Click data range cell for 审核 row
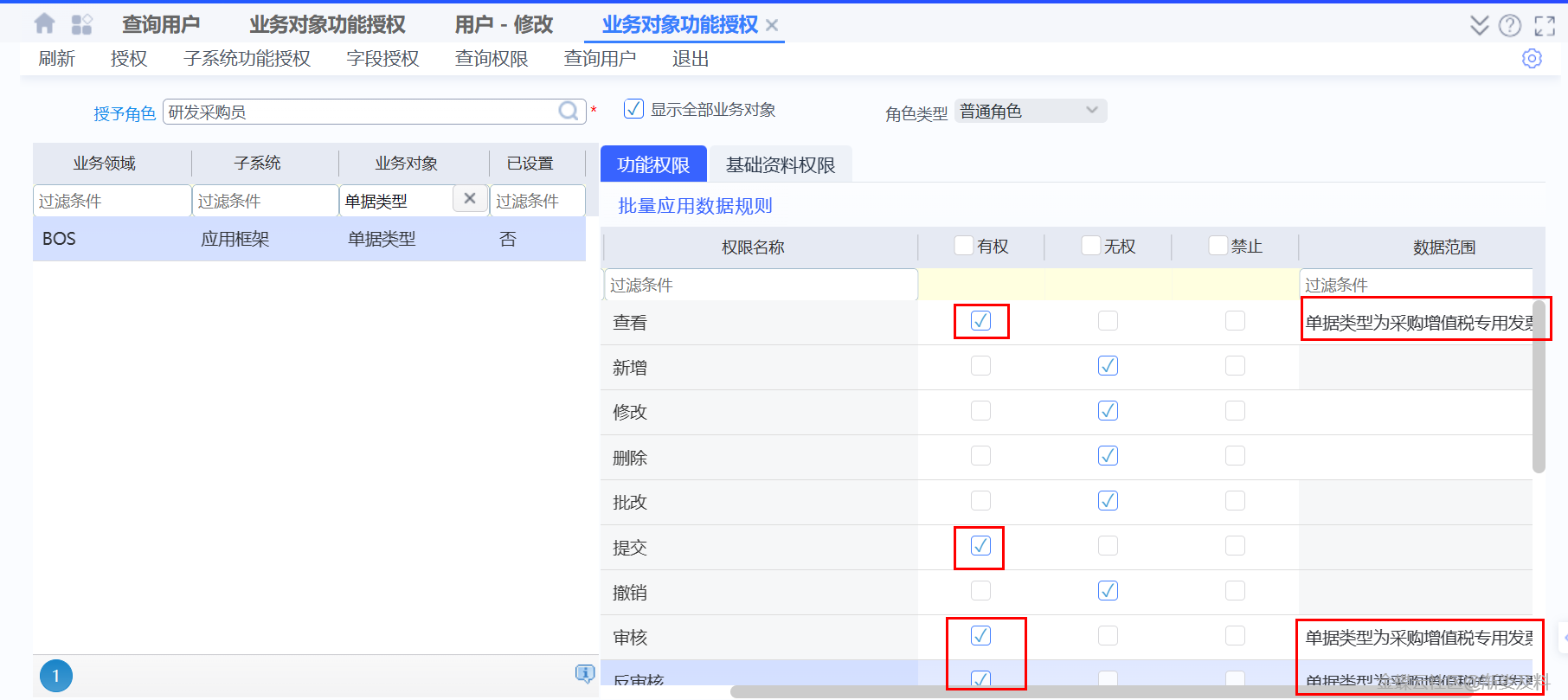1568x700 pixels. 1416,638
